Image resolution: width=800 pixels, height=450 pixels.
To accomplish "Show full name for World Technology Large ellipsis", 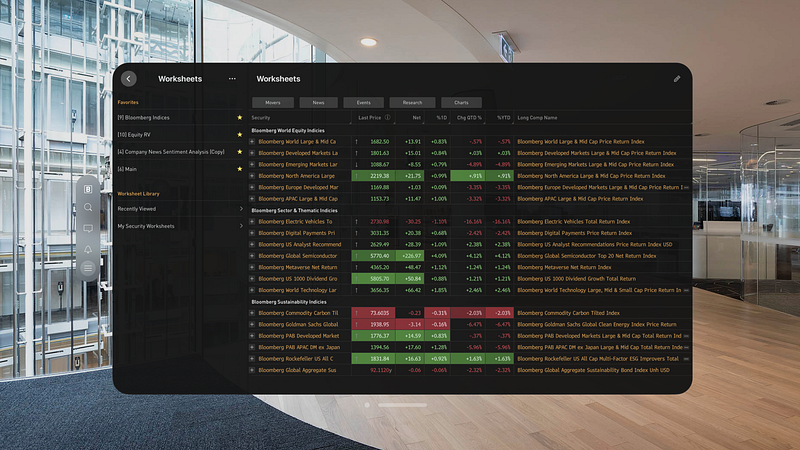I will (686, 290).
